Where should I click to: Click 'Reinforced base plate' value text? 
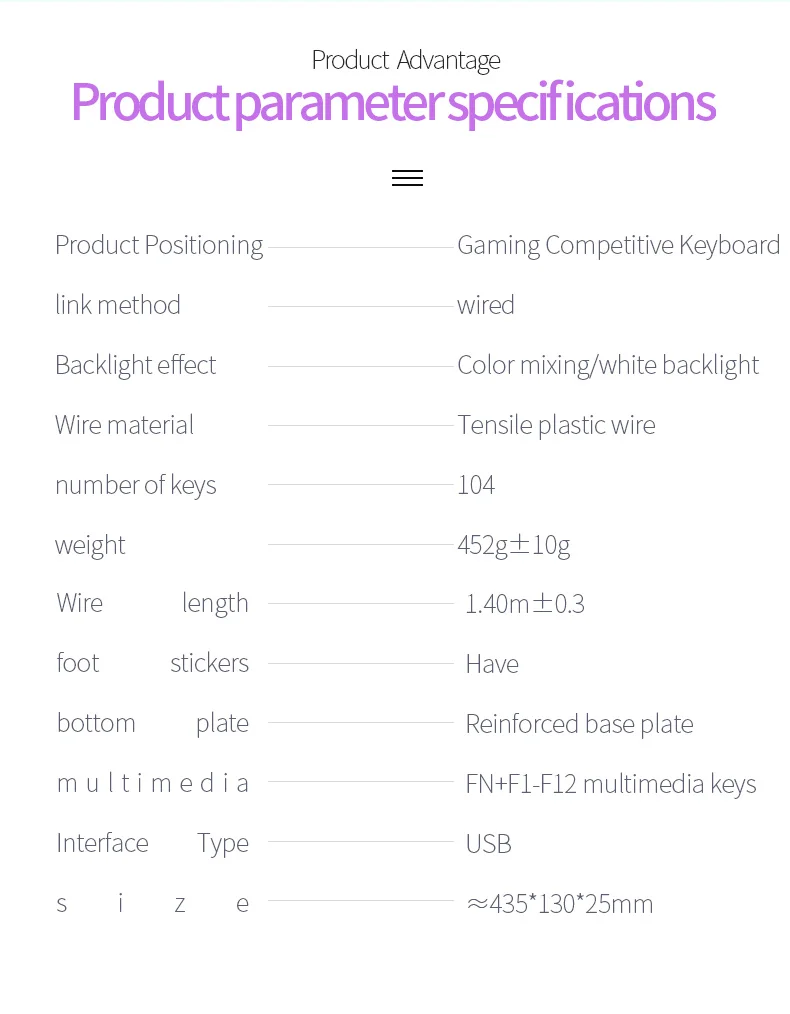click(x=579, y=724)
